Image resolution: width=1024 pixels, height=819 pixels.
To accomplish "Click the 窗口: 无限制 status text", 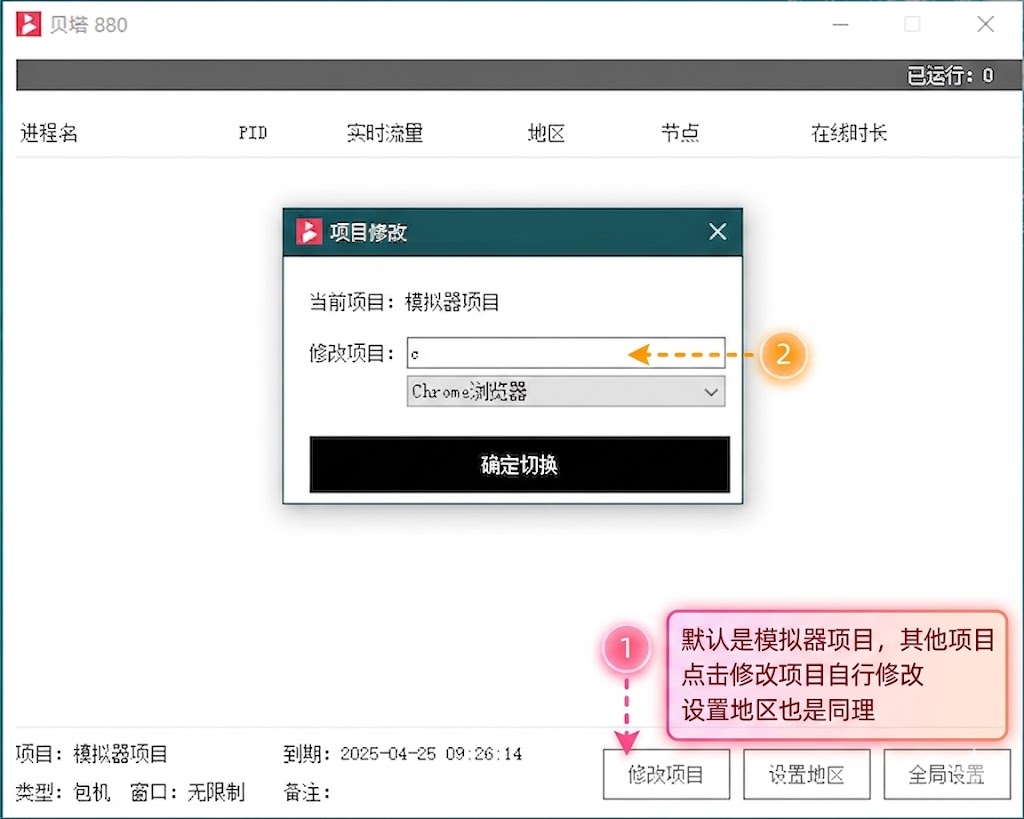I will click(187, 792).
